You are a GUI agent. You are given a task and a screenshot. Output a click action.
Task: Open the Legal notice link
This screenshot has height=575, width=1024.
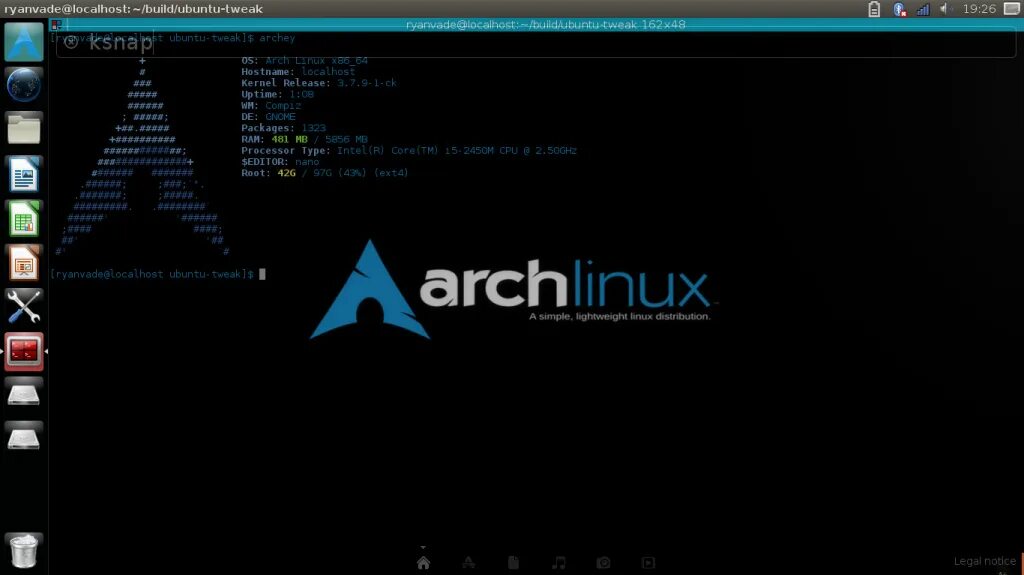[x=984, y=561]
